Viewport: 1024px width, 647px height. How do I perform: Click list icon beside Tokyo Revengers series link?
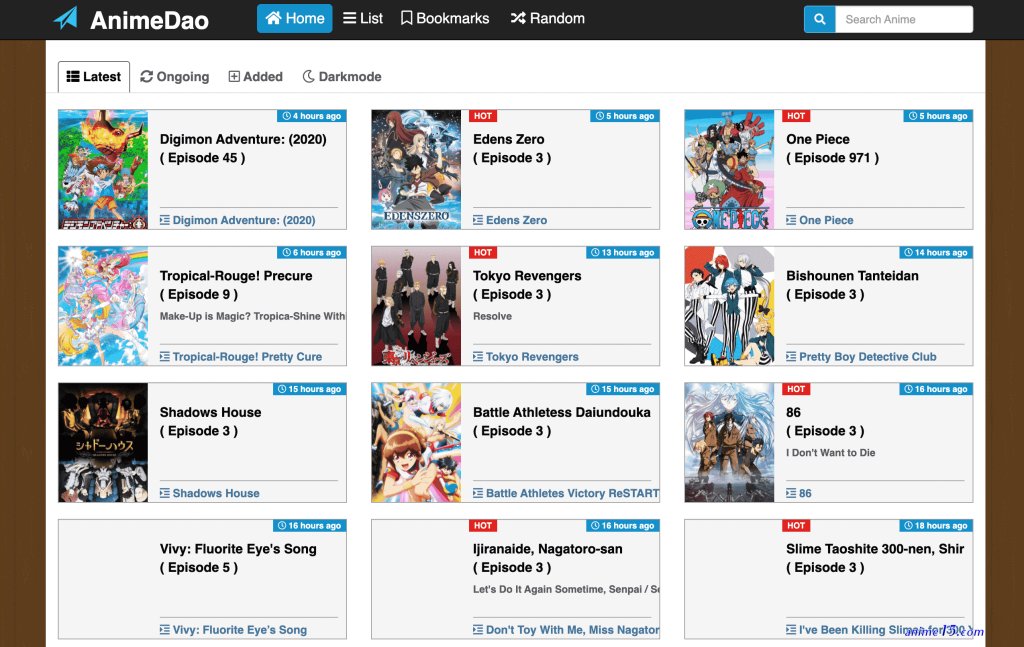478,356
